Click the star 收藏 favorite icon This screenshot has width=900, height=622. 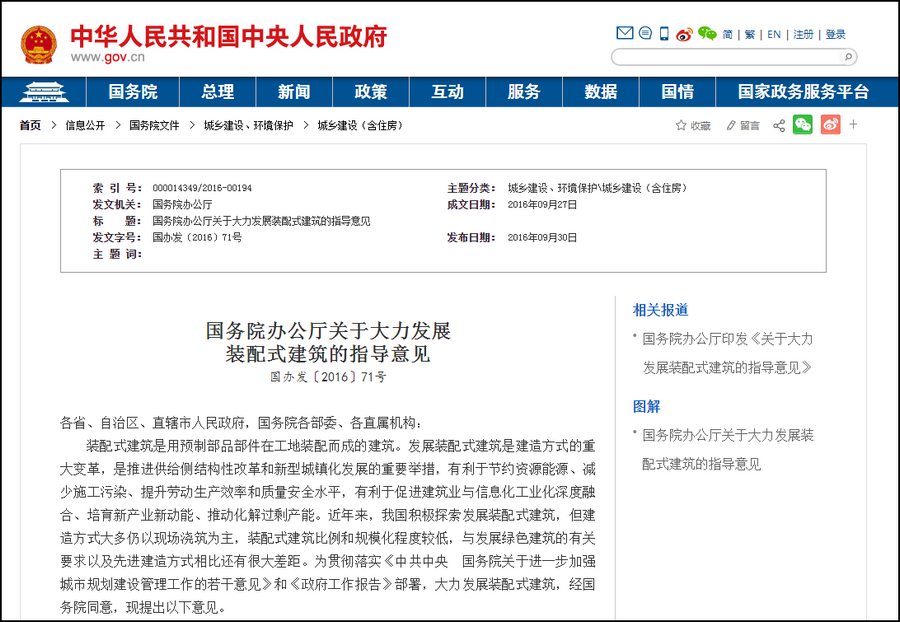pos(681,125)
